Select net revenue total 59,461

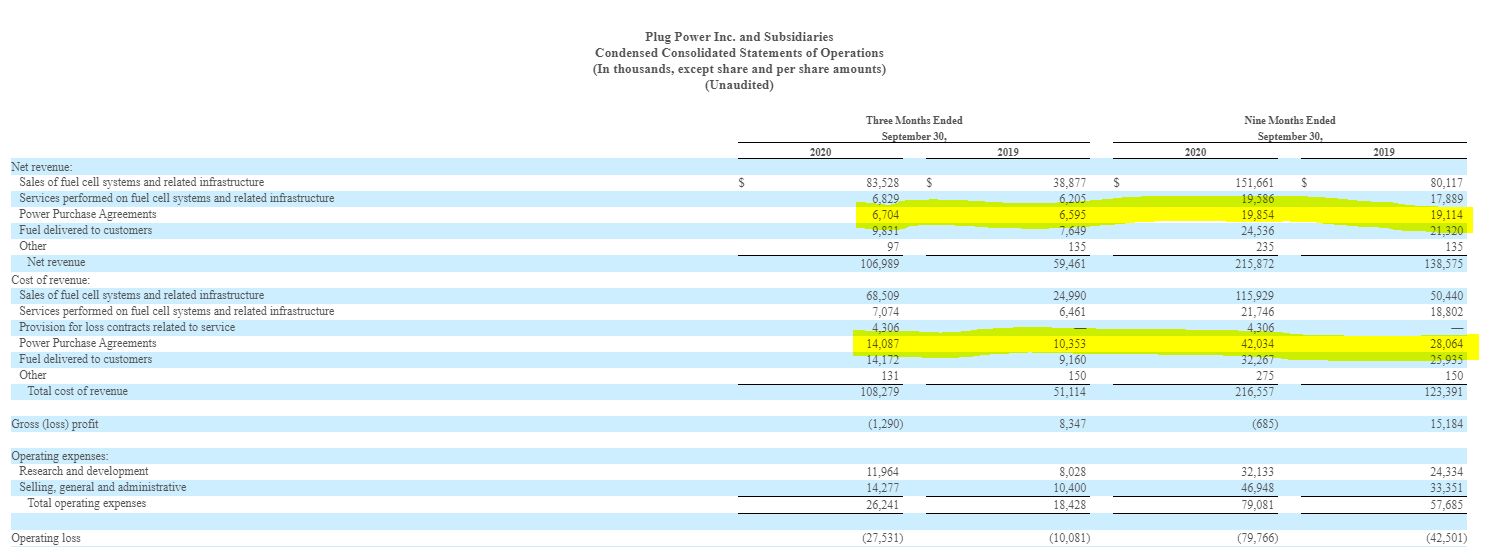(x=1069, y=262)
